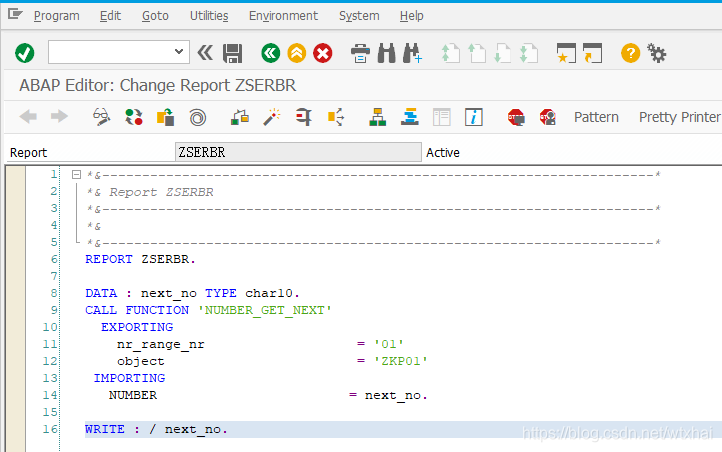Click the Direct Processing test icon
Image resolution: width=722 pixels, height=452 pixels.
coord(303,117)
